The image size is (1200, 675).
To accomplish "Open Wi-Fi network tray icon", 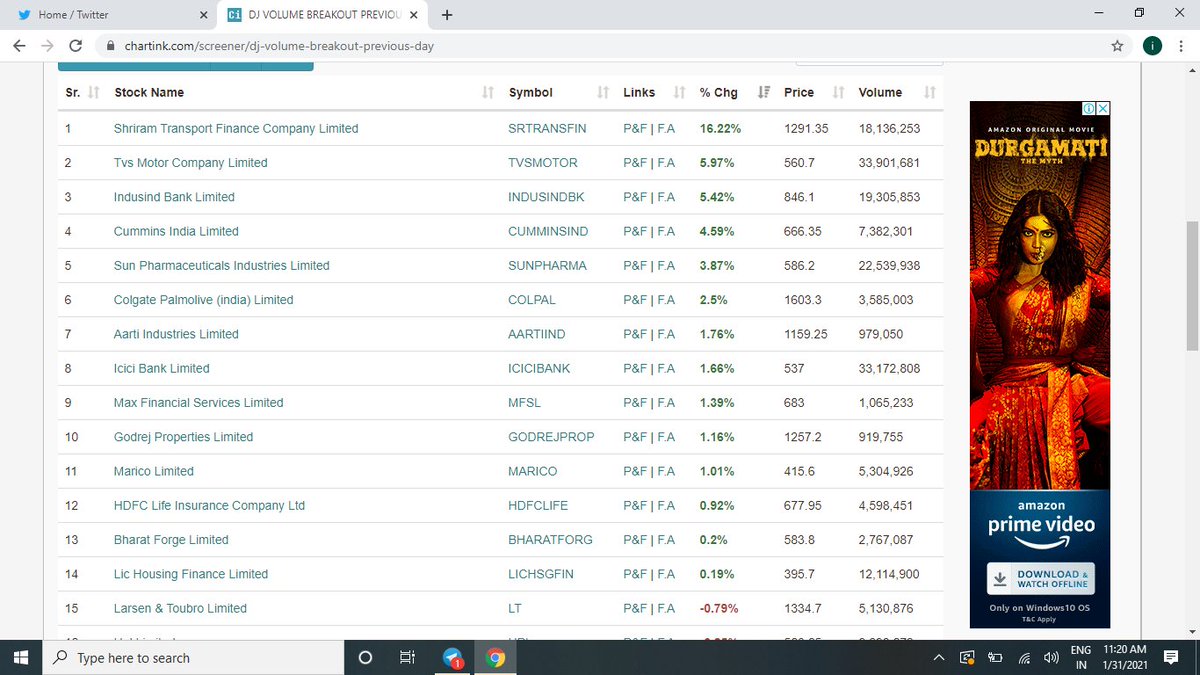I will [x=1024, y=658].
